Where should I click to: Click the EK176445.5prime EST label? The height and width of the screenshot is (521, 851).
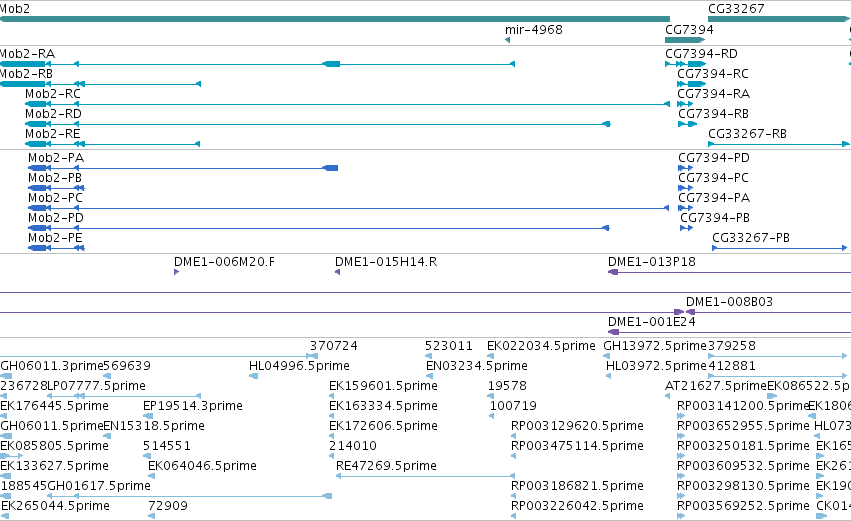coord(54,406)
